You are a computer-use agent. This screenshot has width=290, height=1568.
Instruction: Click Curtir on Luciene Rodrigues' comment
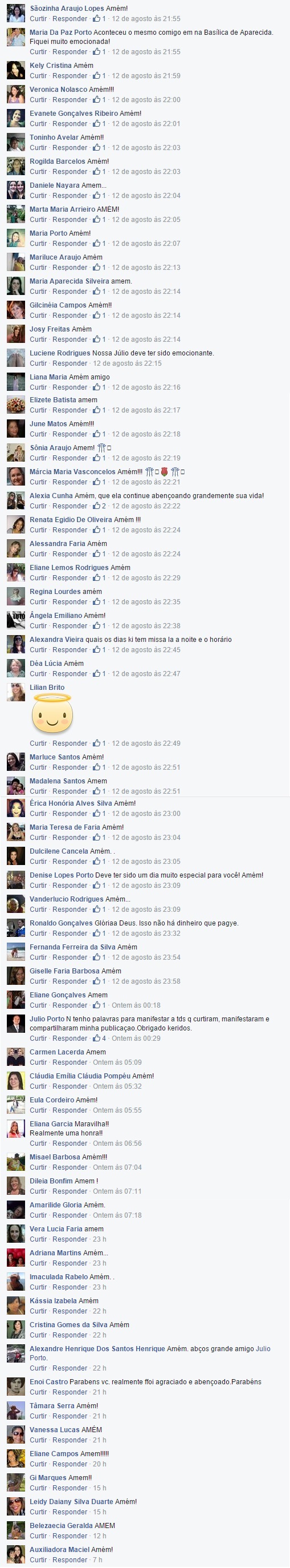click(x=38, y=363)
